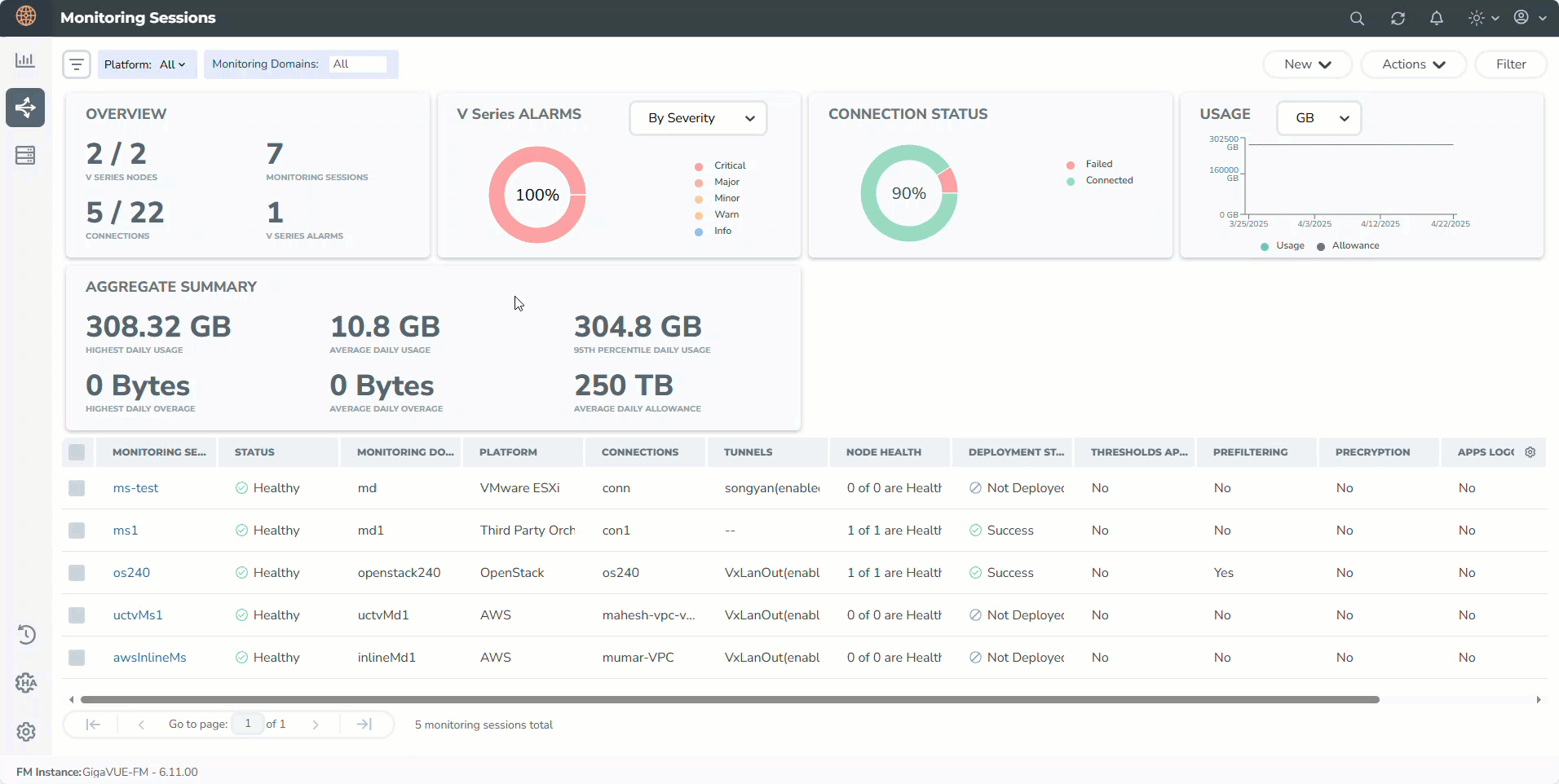Open the uctvMs1 monitoring session link

click(x=138, y=615)
